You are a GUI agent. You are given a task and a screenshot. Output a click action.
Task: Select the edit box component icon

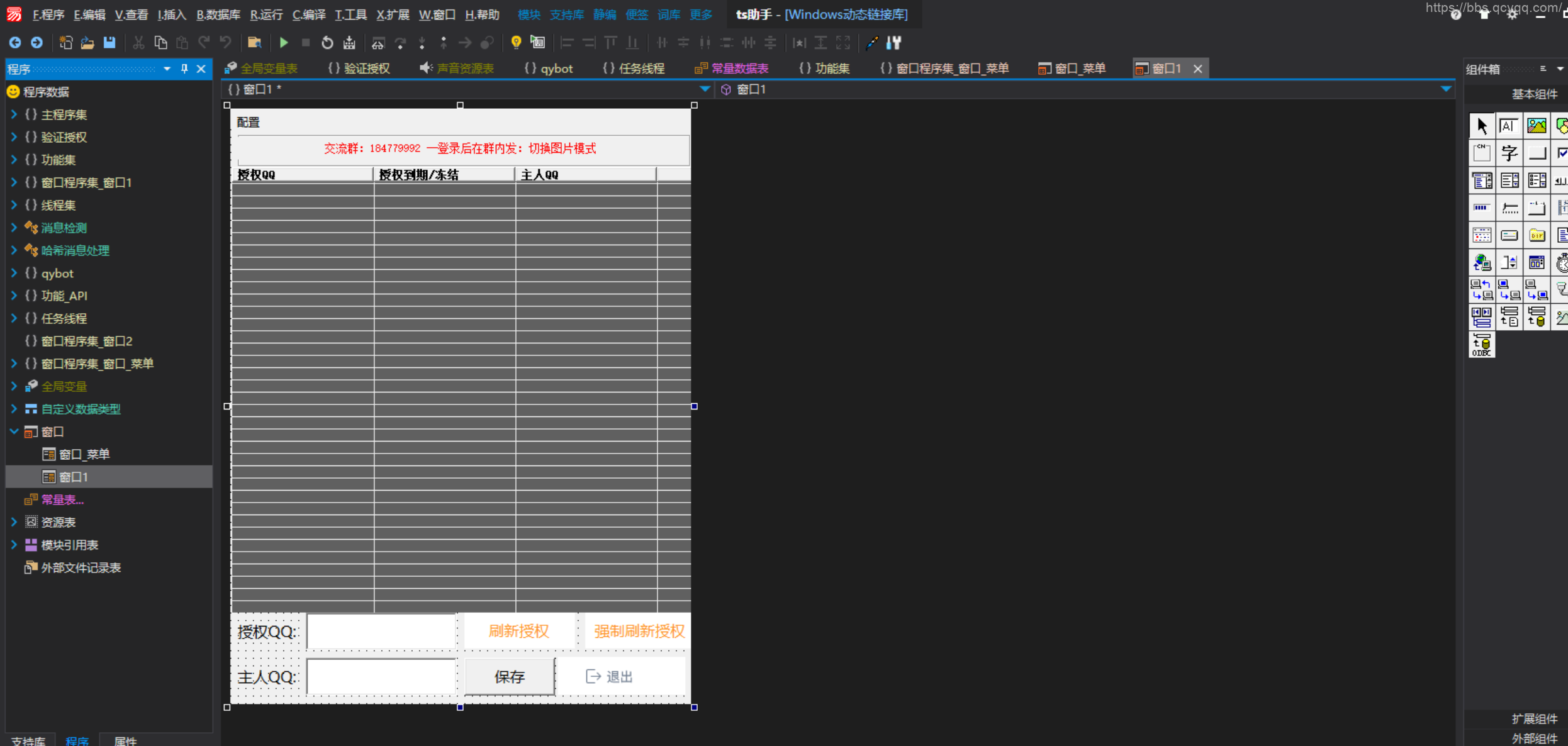coord(1509,126)
